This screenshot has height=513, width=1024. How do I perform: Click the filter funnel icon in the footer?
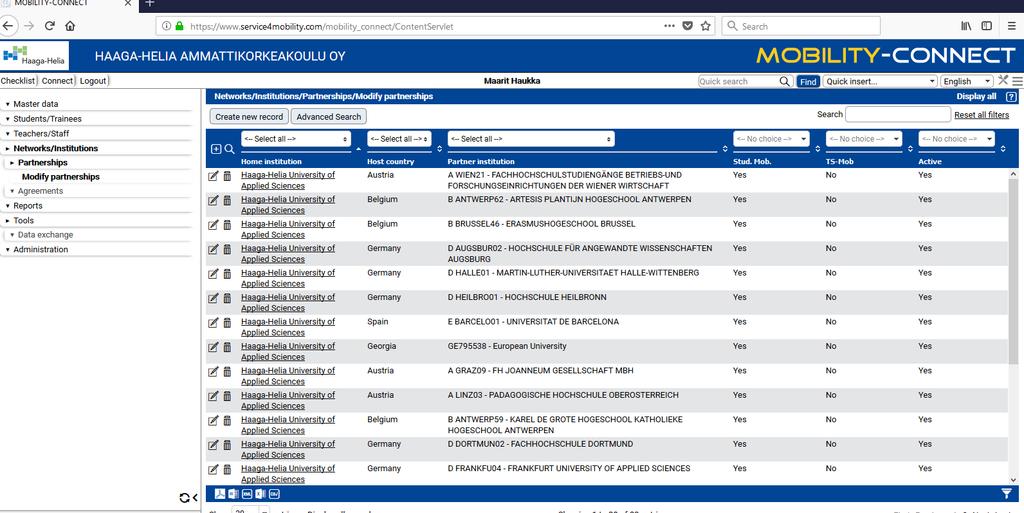pyautogui.click(x=1006, y=494)
